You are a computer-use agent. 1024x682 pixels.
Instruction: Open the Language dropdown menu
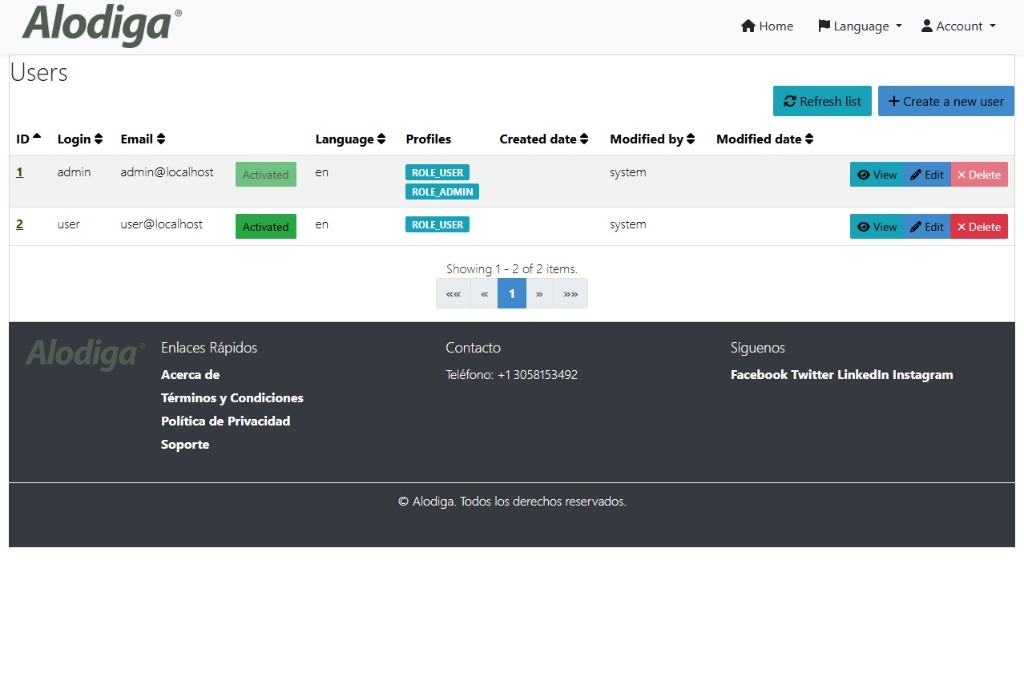pos(858,26)
